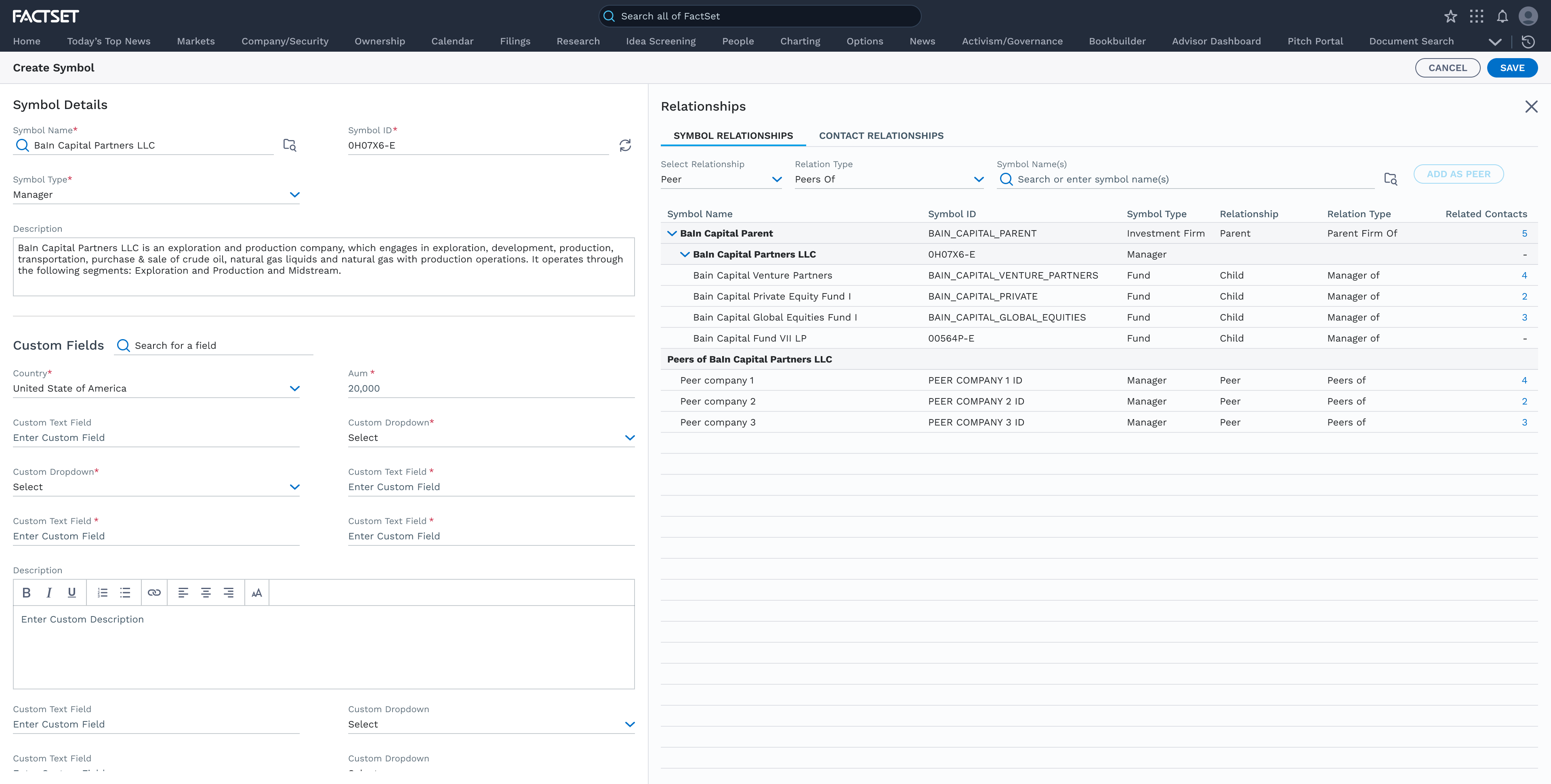Toggle underline formatting in description editor
Screen dimensions: 1551x784
click(x=71, y=593)
